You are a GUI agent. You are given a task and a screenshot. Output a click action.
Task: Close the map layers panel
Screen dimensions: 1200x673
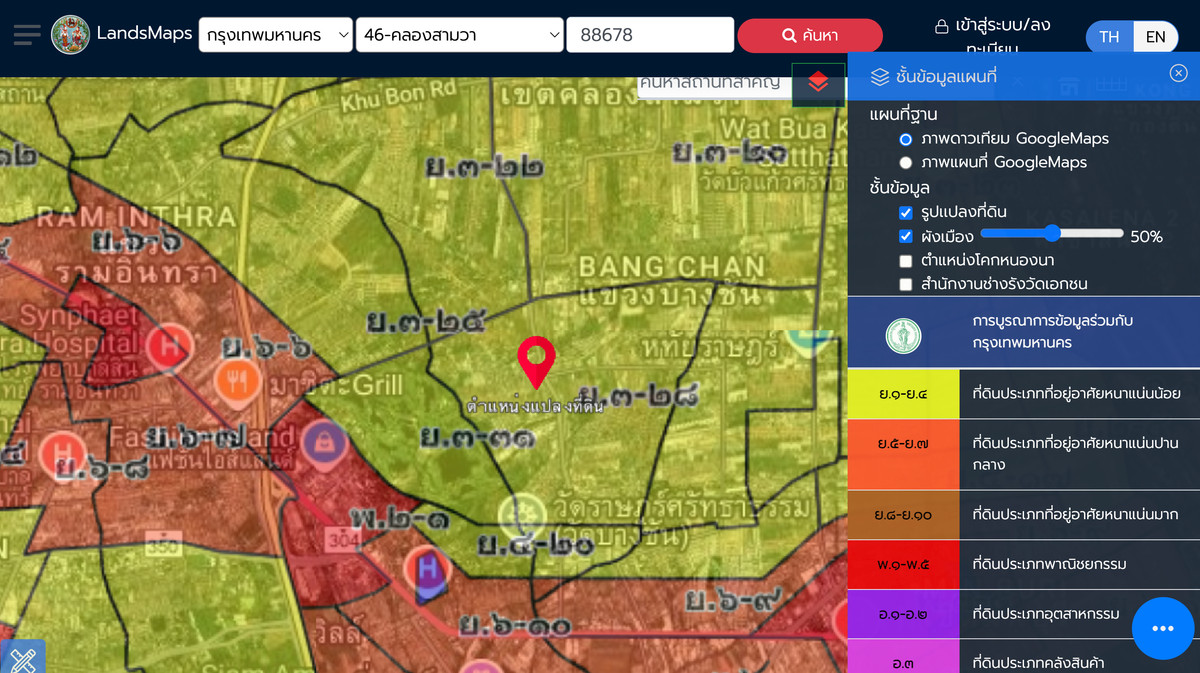click(x=1178, y=73)
